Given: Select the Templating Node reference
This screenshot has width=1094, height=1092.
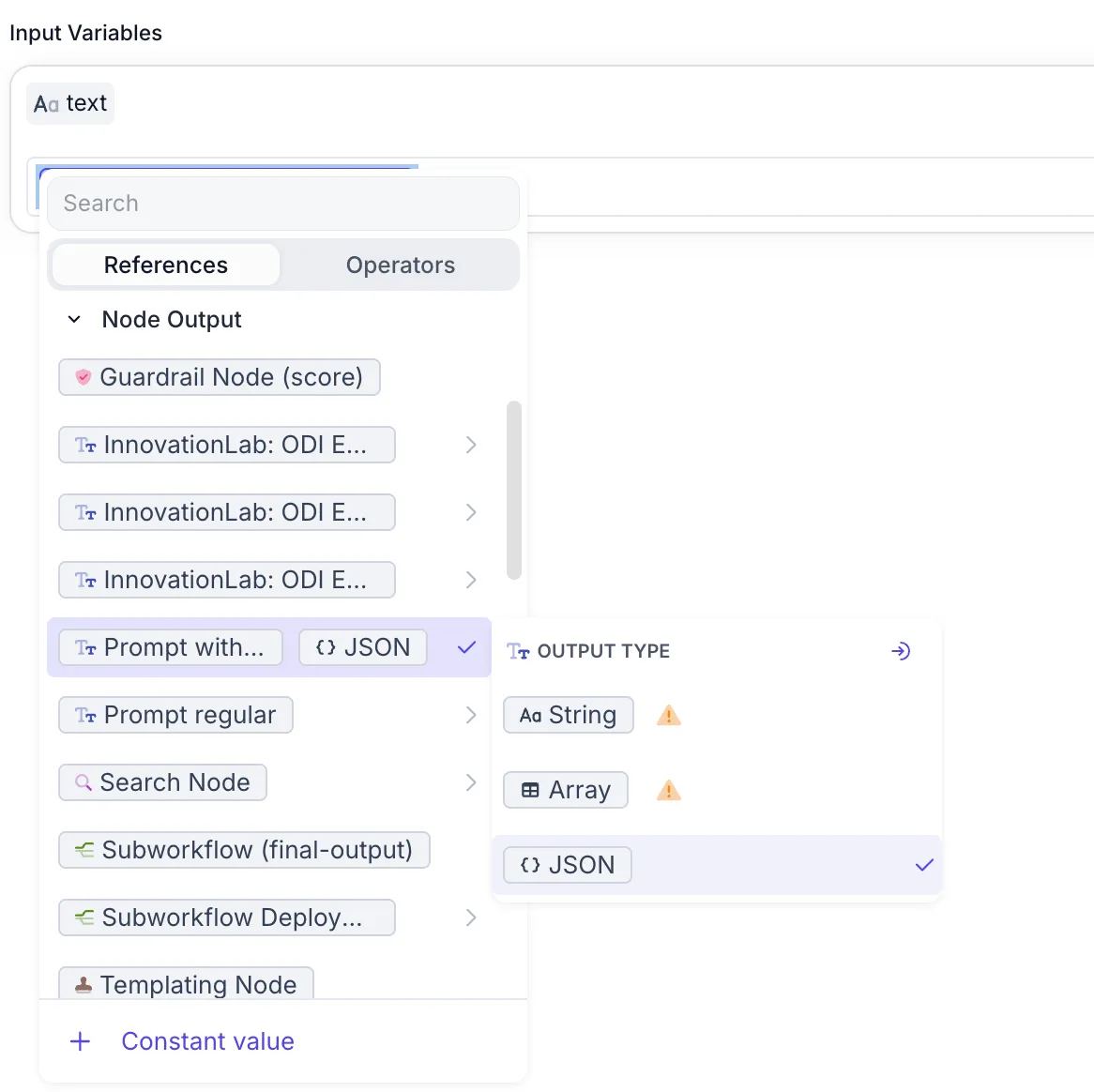Looking at the screenshot, I should [187, 984].
